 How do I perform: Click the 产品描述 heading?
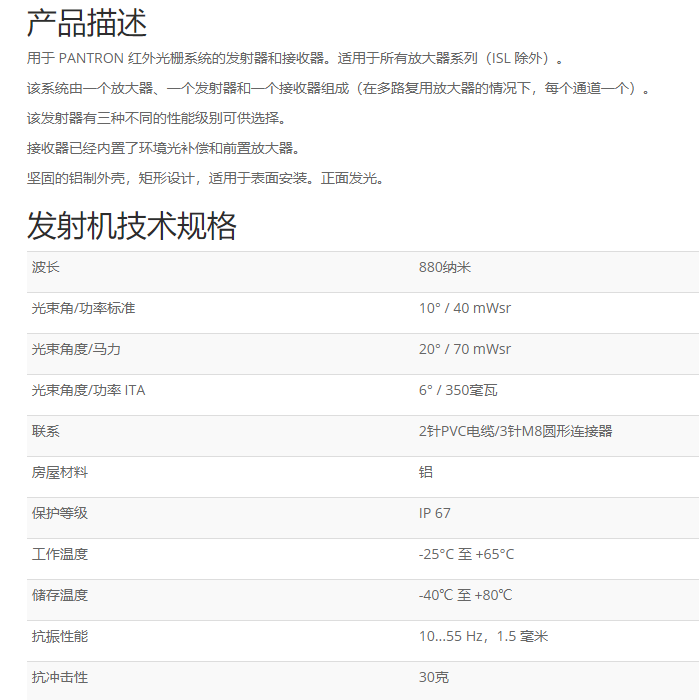[x=86, y=22]
